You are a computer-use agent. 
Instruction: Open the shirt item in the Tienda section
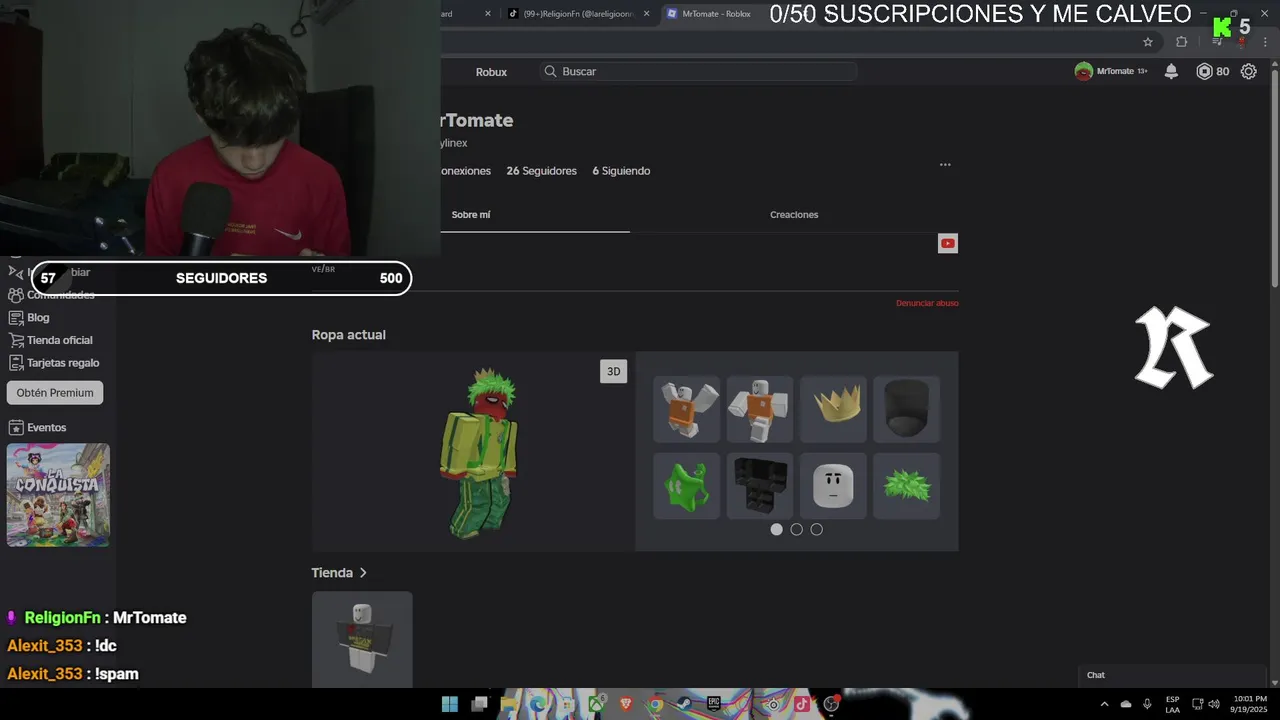362,639
